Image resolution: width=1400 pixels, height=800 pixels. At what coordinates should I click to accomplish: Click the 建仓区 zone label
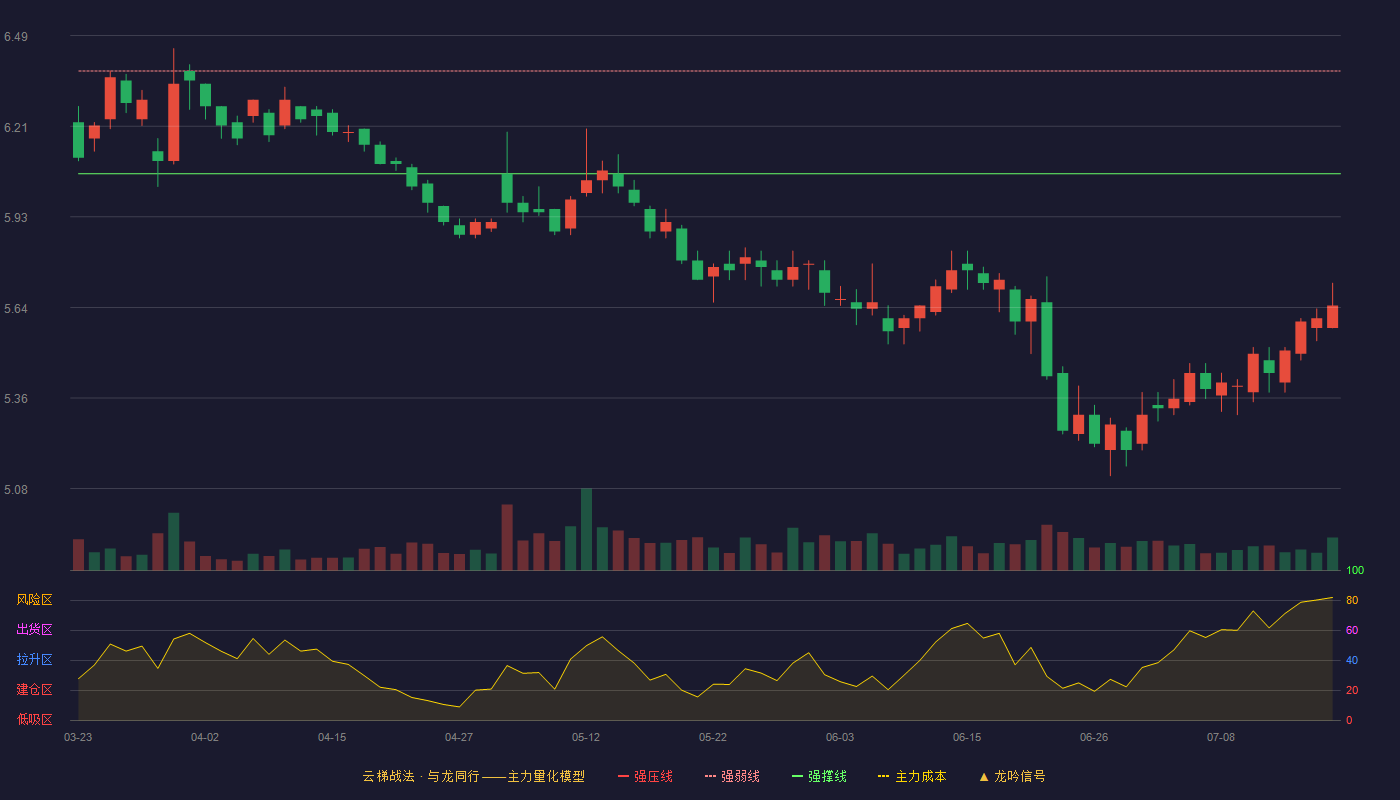point(34,690)
